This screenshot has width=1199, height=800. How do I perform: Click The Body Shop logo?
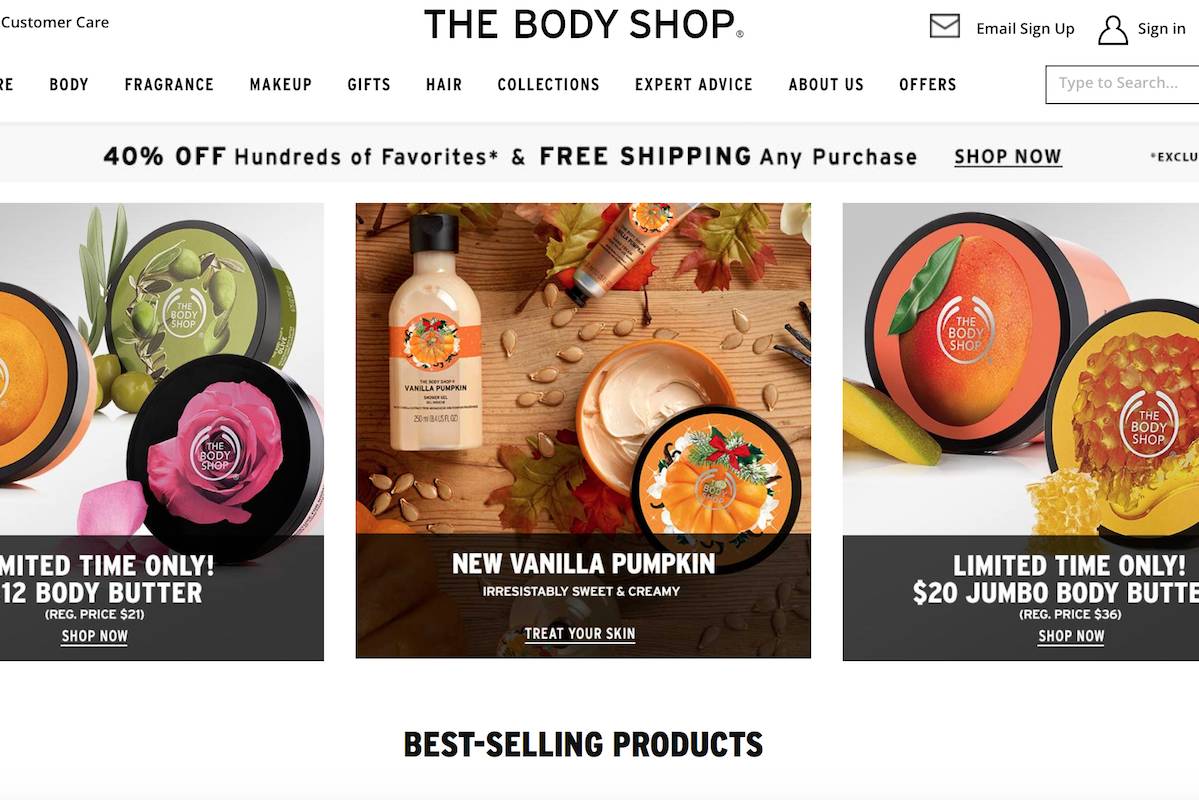tap(583, 24)
